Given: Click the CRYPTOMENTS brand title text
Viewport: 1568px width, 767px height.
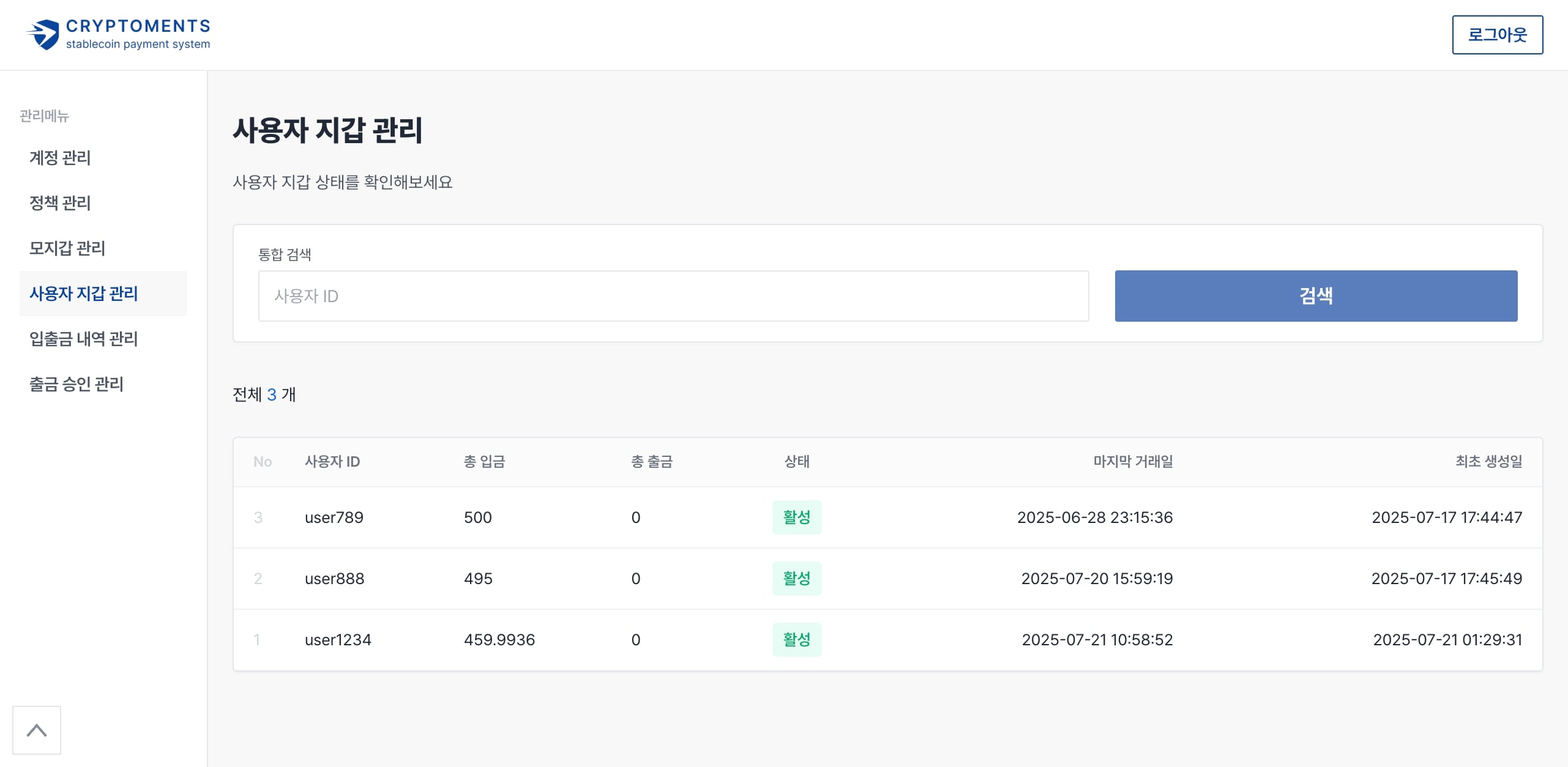Looking at the screenshot, I should 138,26.
